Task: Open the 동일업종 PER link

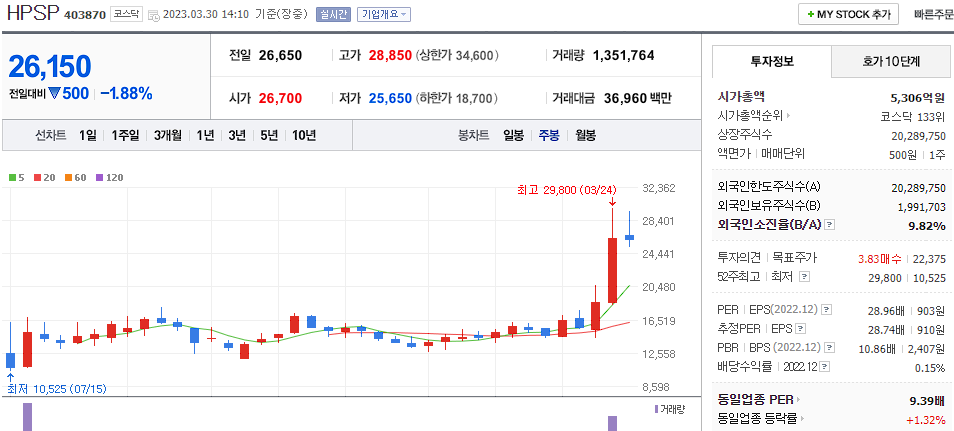Action: [x=756, y=400]
